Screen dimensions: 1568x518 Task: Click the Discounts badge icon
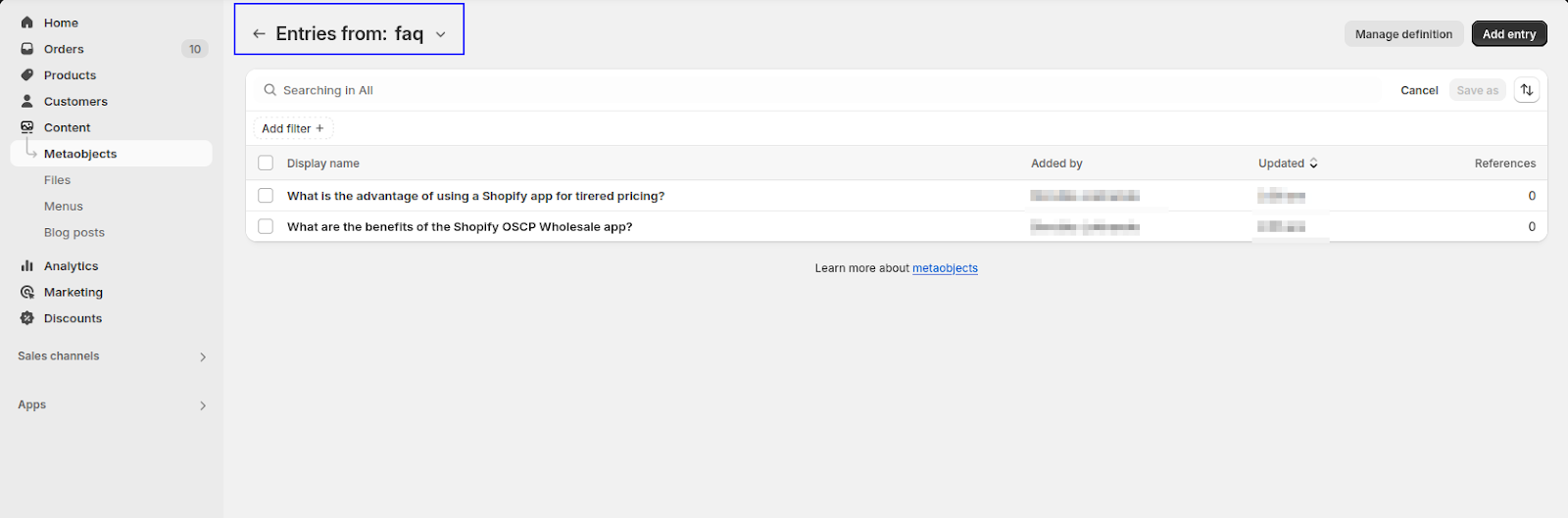[27, 318]
